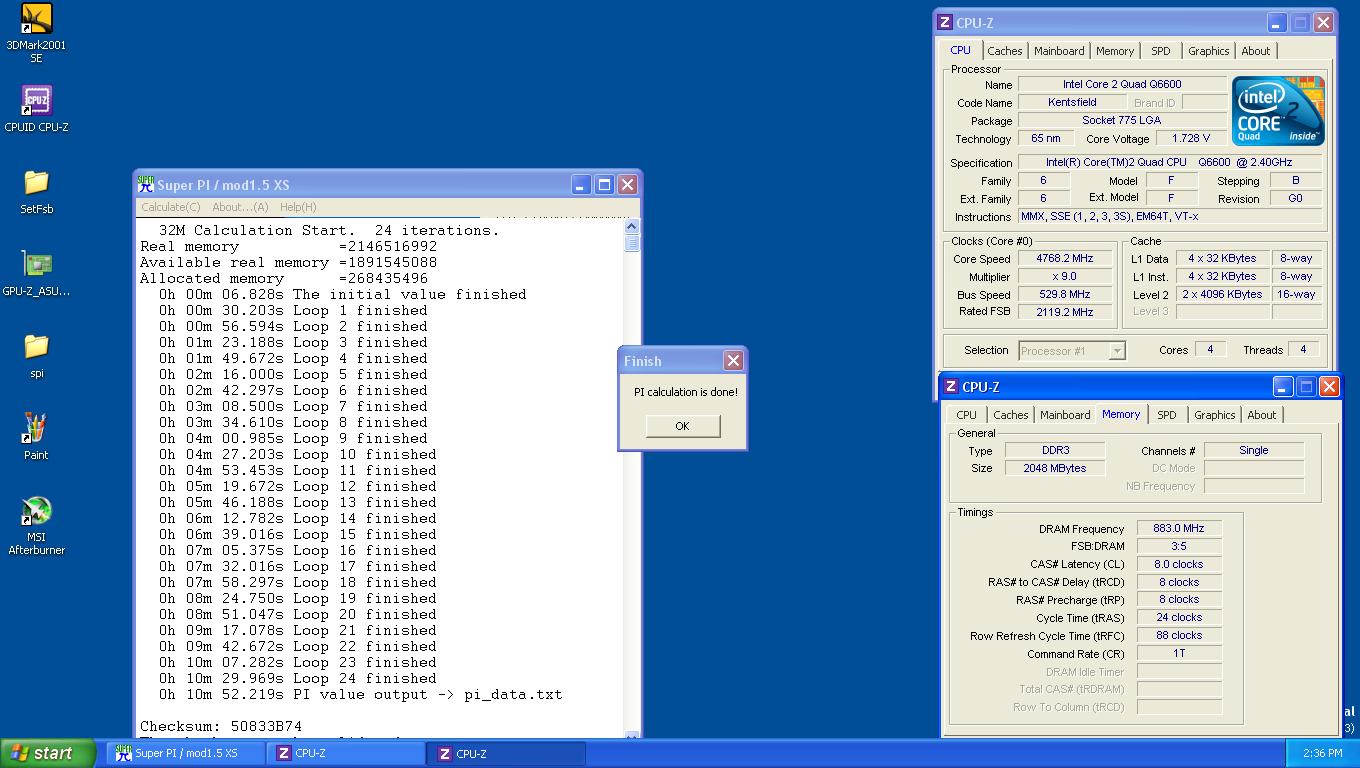Minimize the Super PI window
This screenshot has width=1360, height=768.
(x=581, y=184)
